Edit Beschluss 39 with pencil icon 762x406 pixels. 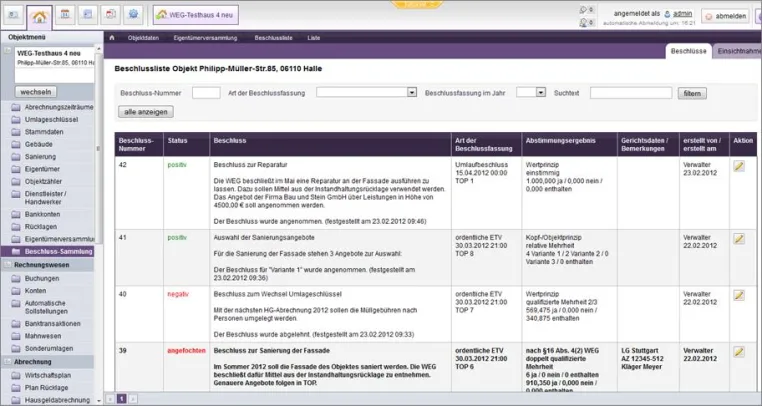(x=739, y=352)
